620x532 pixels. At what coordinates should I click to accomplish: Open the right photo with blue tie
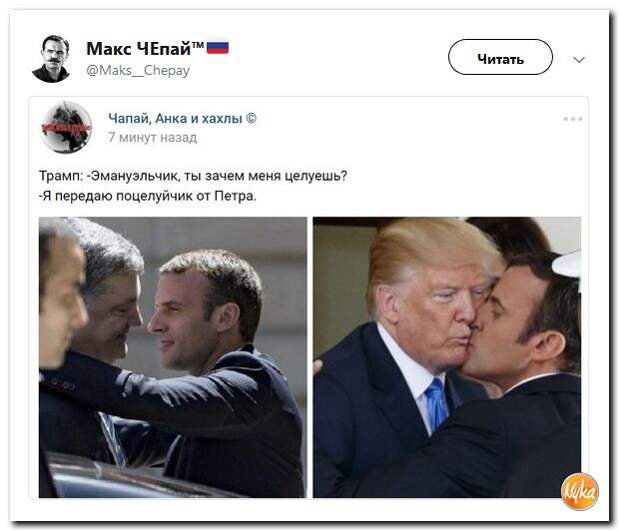pyautogui.click(x=447, y=357)
